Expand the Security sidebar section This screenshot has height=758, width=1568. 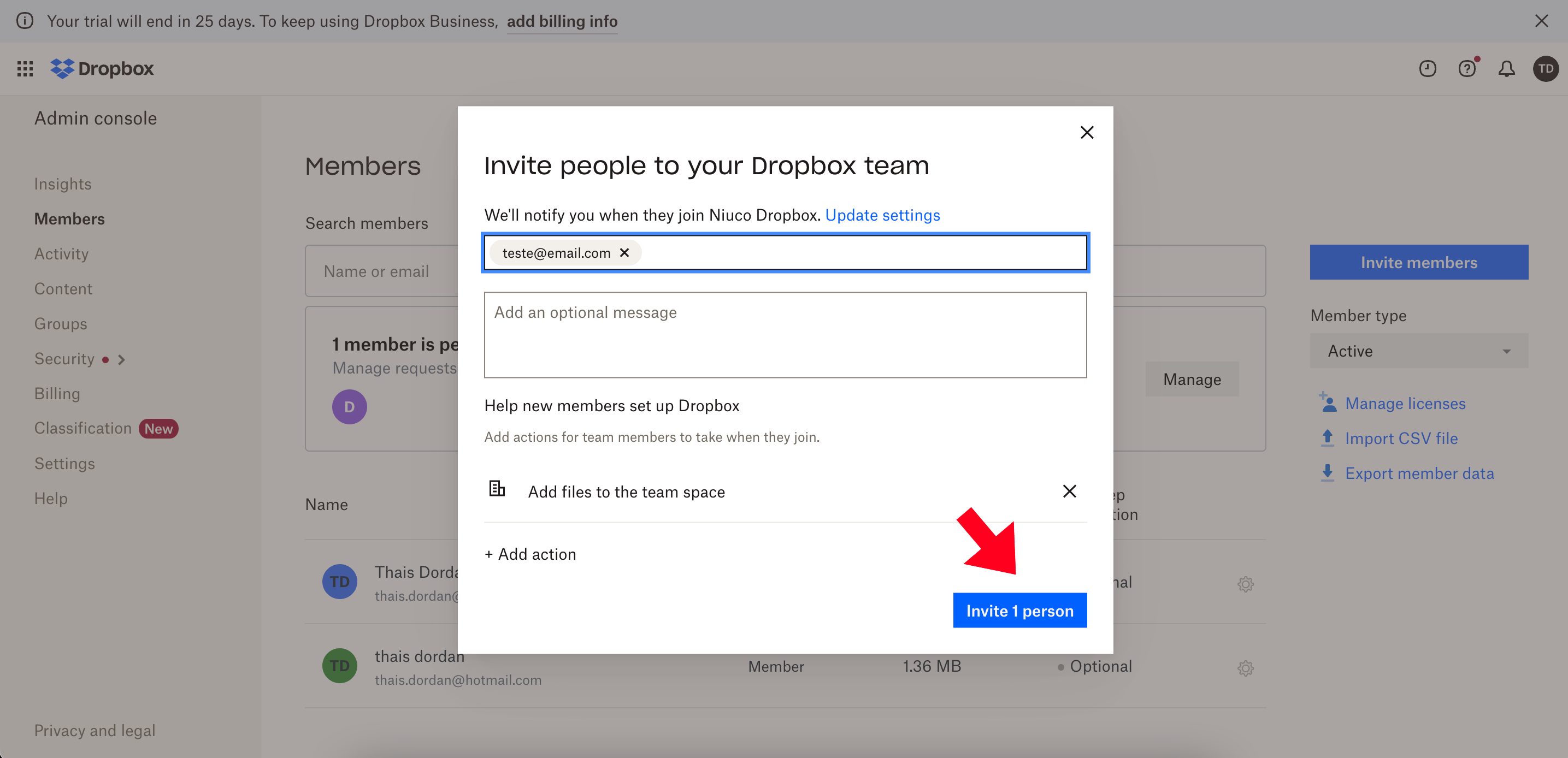pyautogui.click(x=122, y=359)
